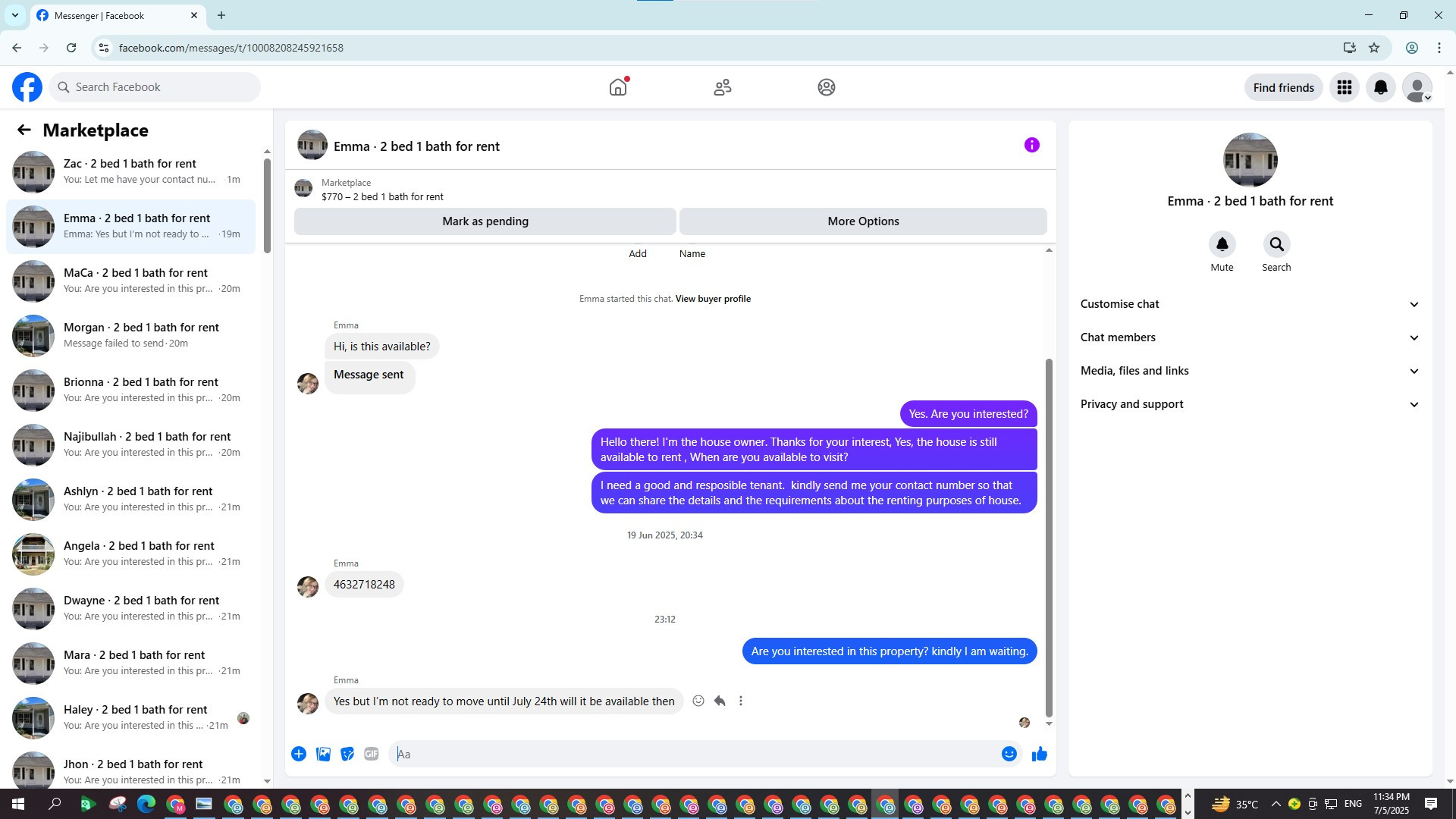Open the sticker chooser icon

(347, 754)
